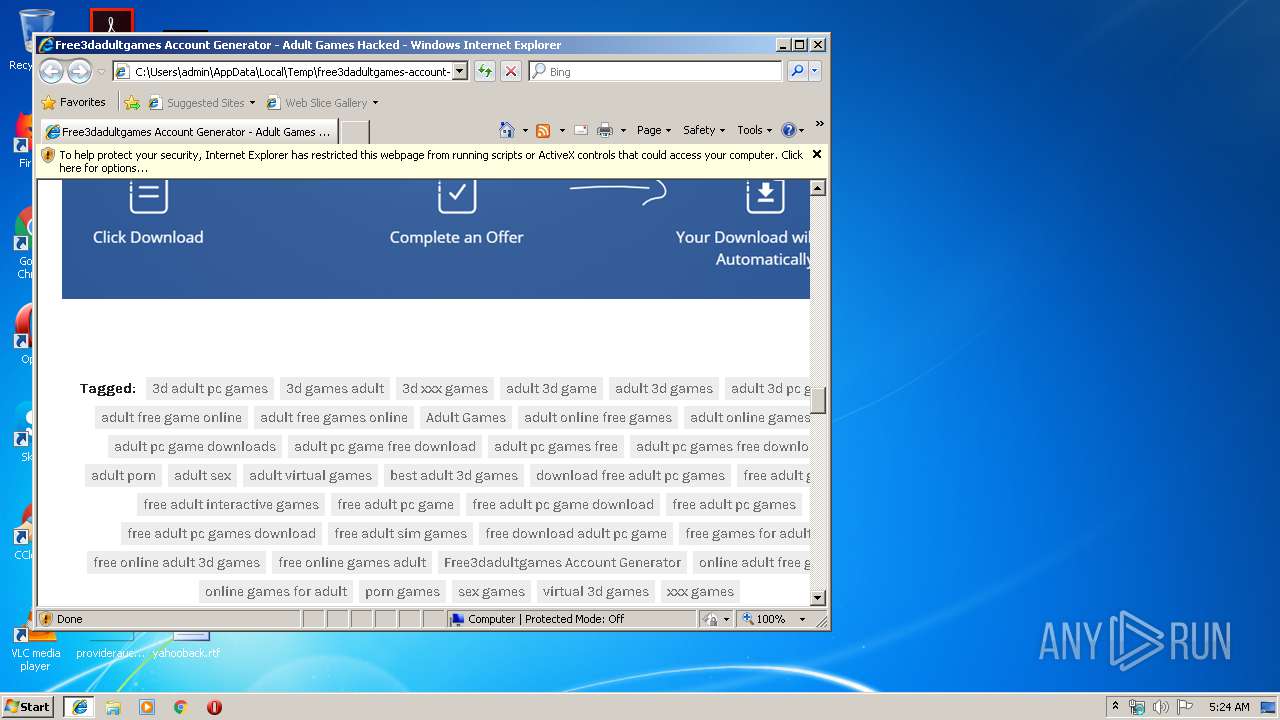
Task: Click the Favorites button label
Action: coord(82,102)
